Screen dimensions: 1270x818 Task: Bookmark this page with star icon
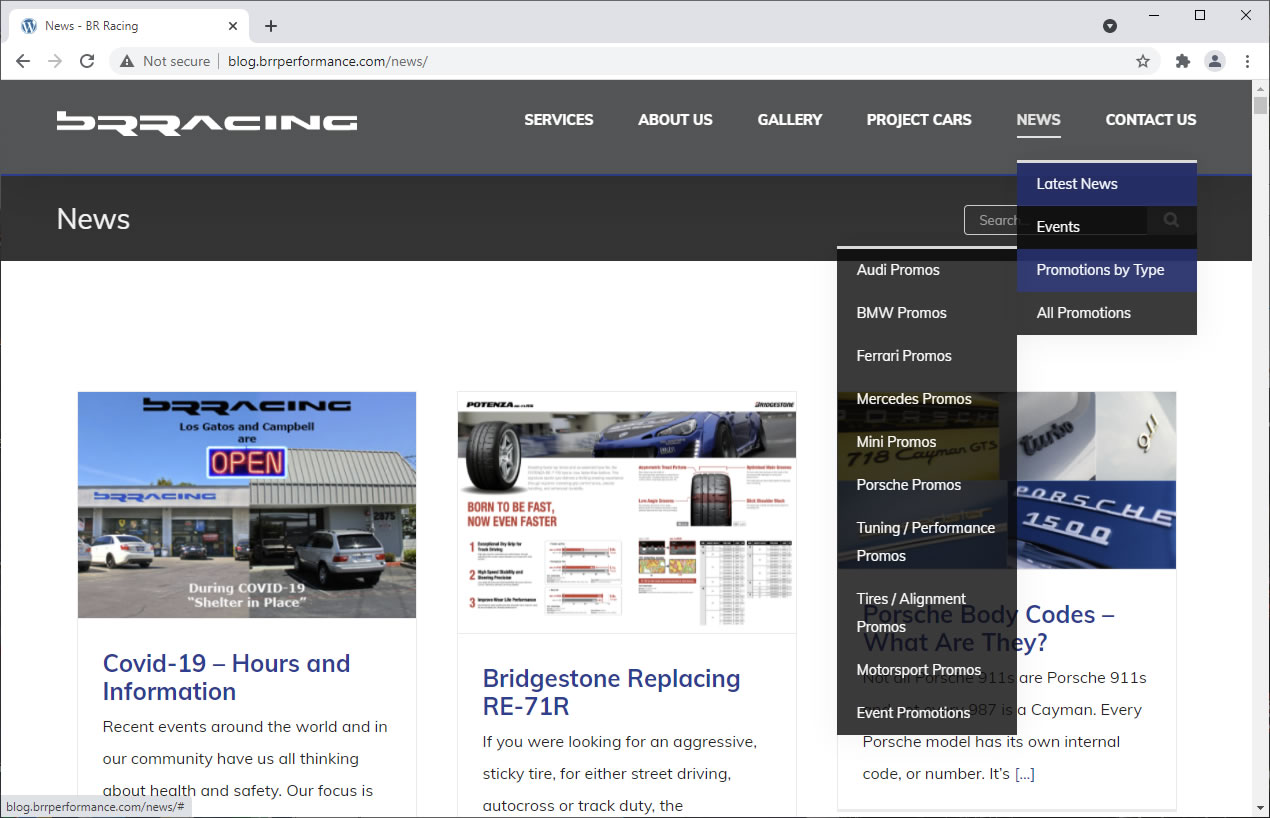point(1143,61)
